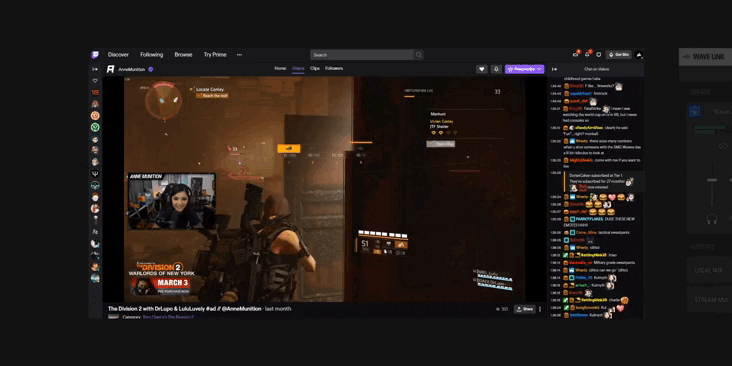Open the Browse menu item
The height and width of the screenshot is (366, 732).
coord(183,55)
